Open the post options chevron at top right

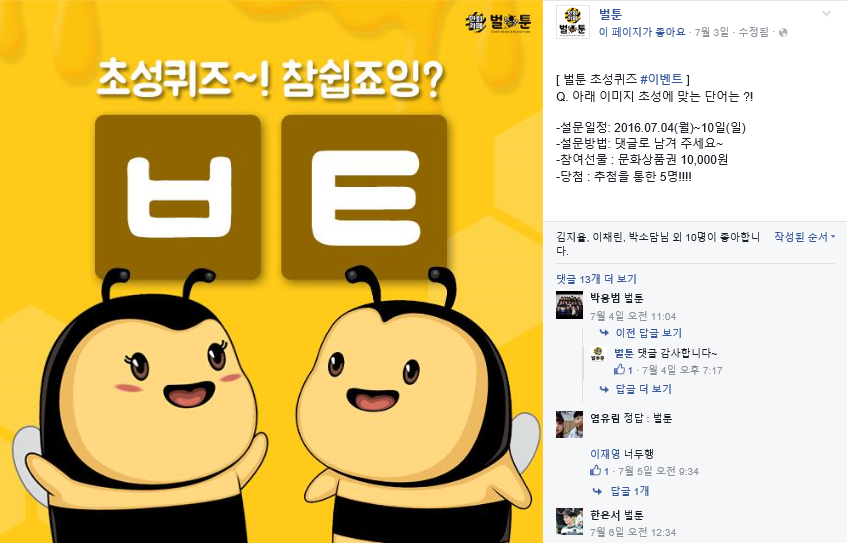826,14
